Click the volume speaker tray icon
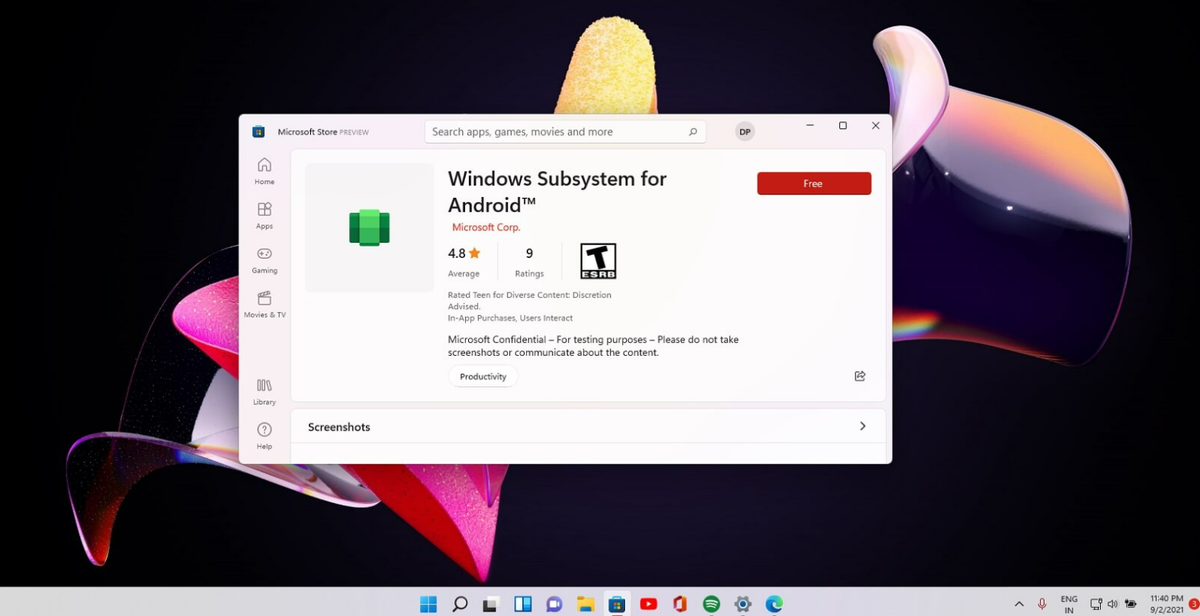 1112,604
